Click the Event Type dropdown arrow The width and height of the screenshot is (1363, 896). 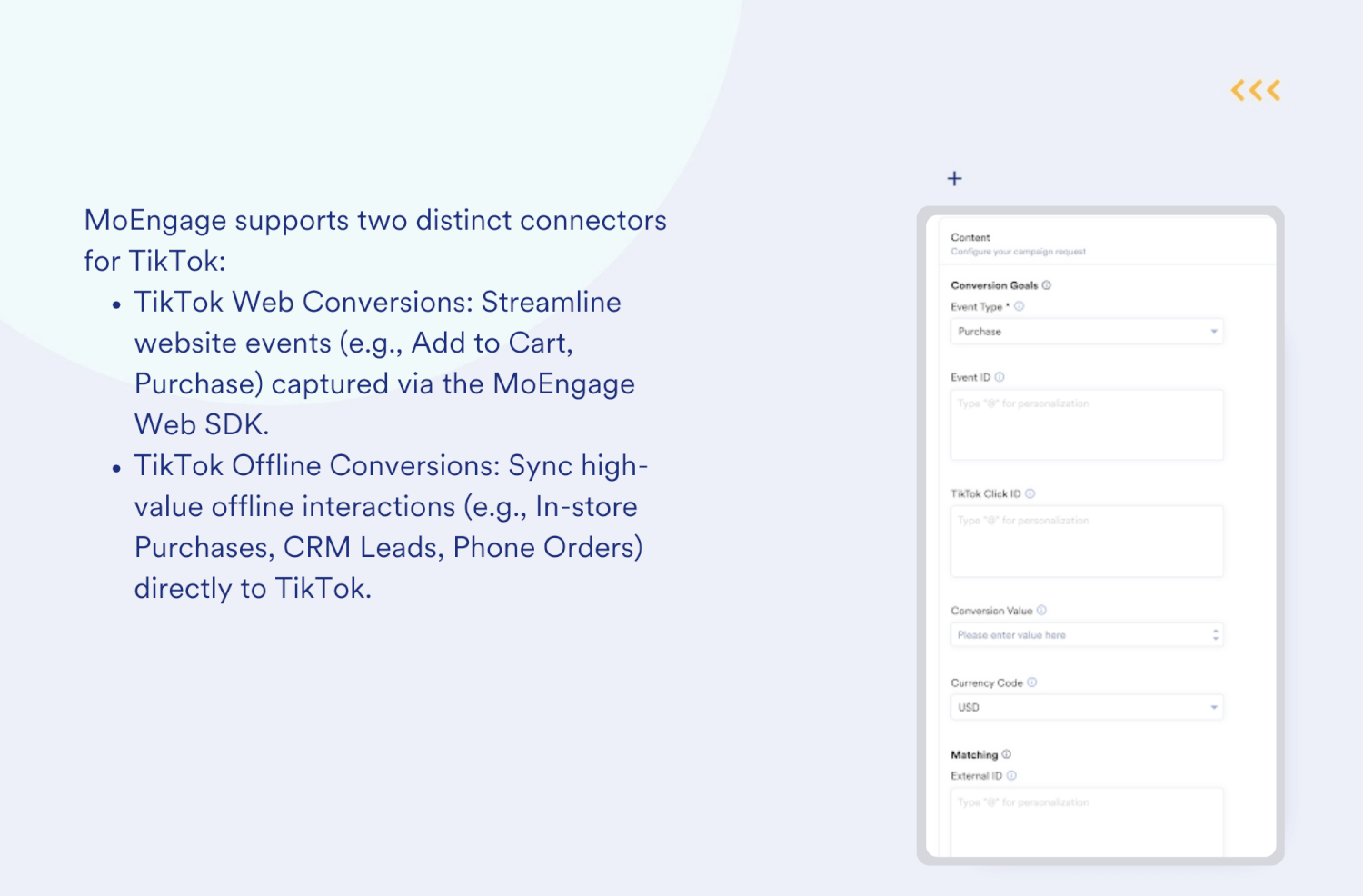tap(1213, 331)
